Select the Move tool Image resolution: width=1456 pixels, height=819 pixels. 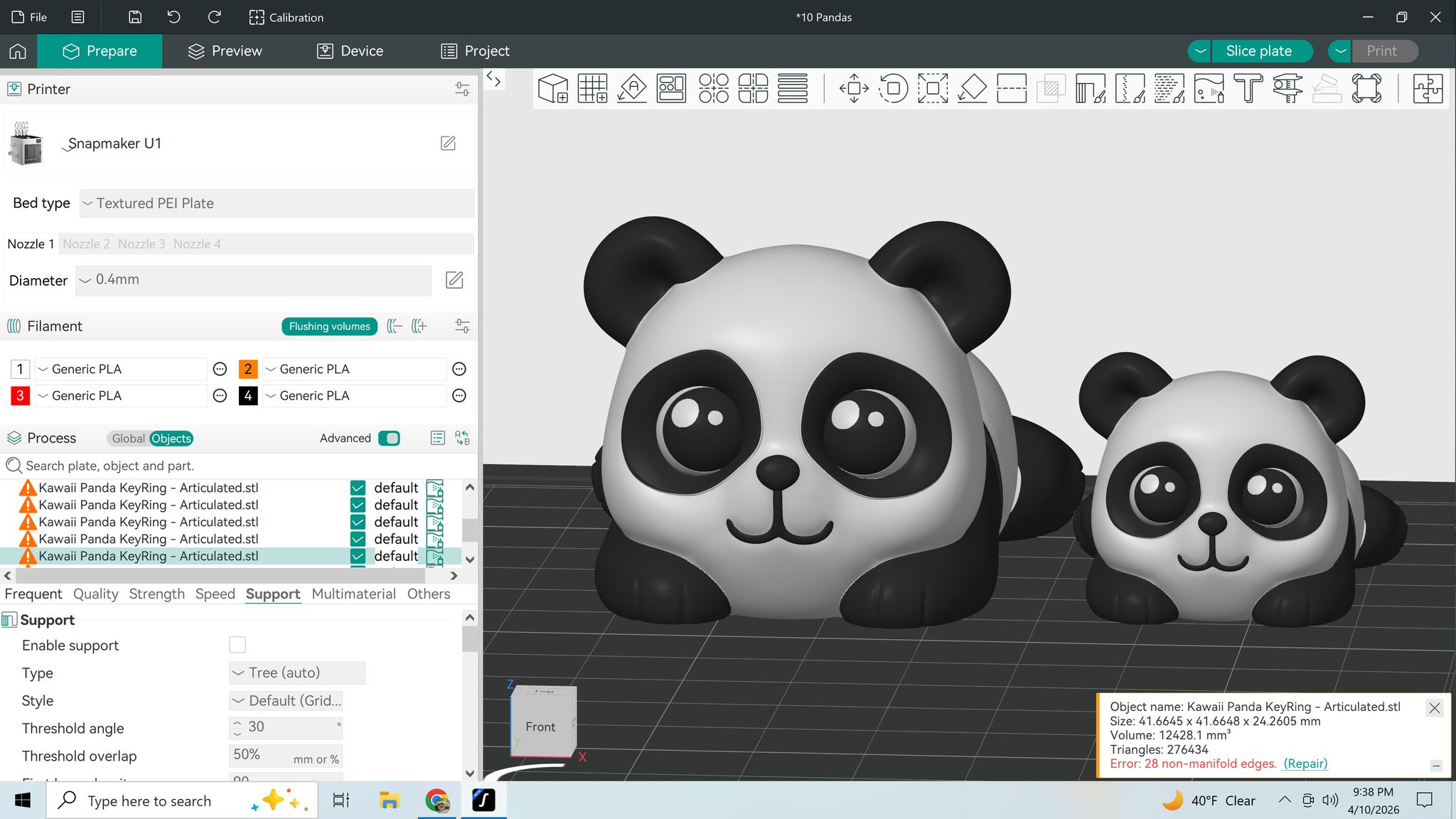(x=854, y=89)
